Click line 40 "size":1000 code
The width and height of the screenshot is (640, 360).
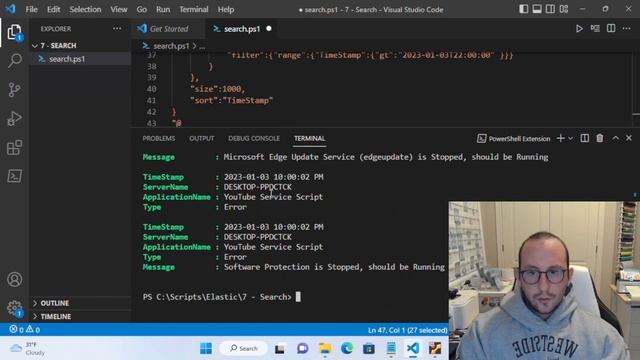(218, 89)
